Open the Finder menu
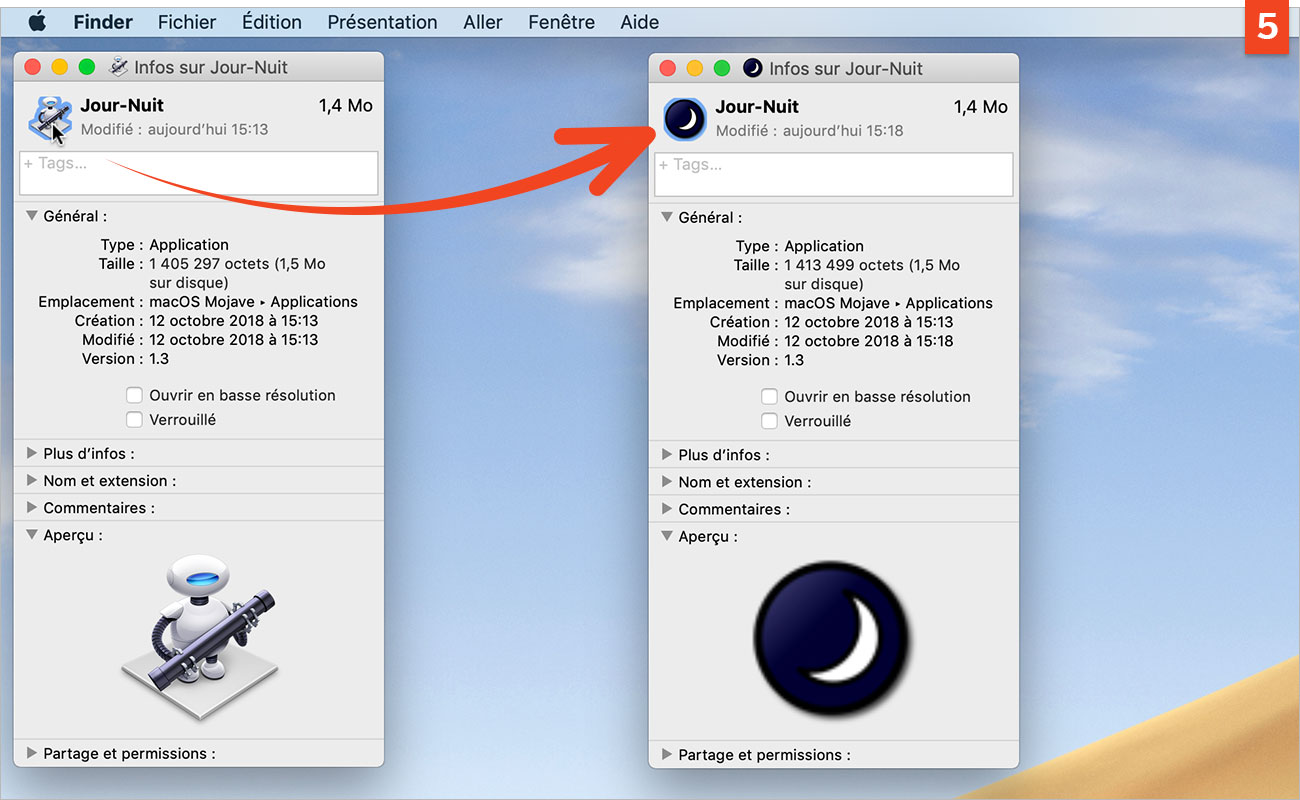 tap(103, 21)
